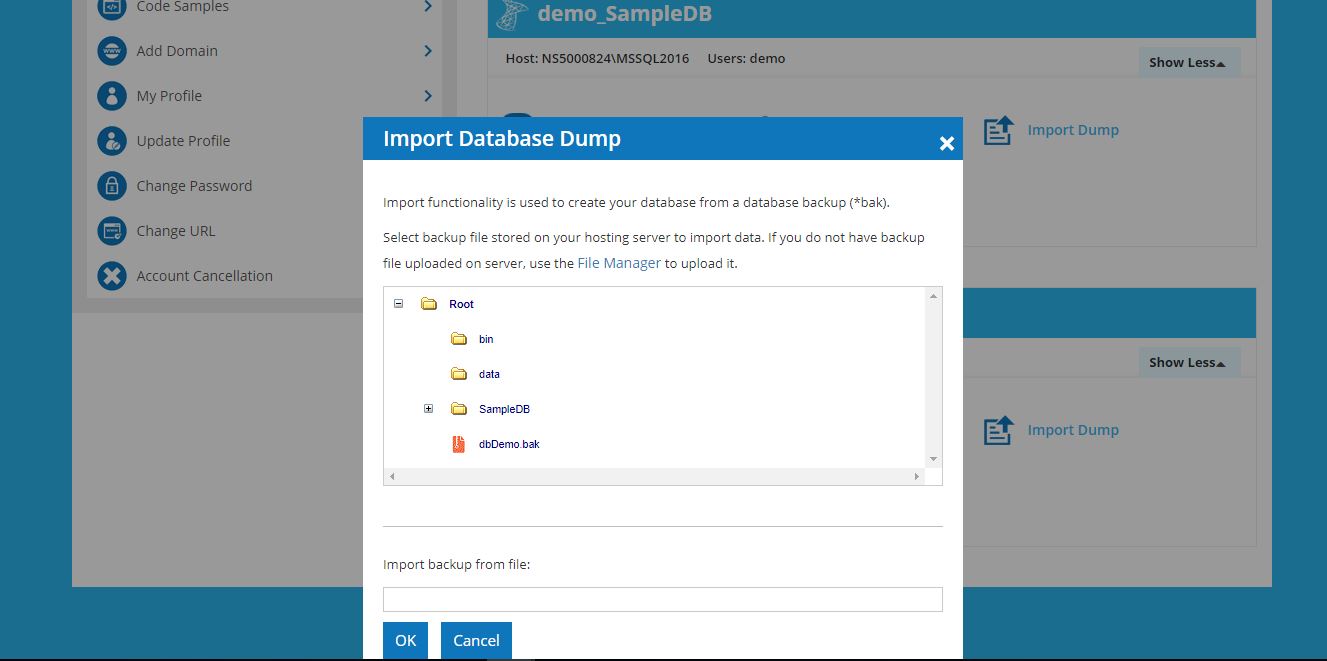
Task: Click the demo_SampleDB database header icon
Action: point(512,15)
